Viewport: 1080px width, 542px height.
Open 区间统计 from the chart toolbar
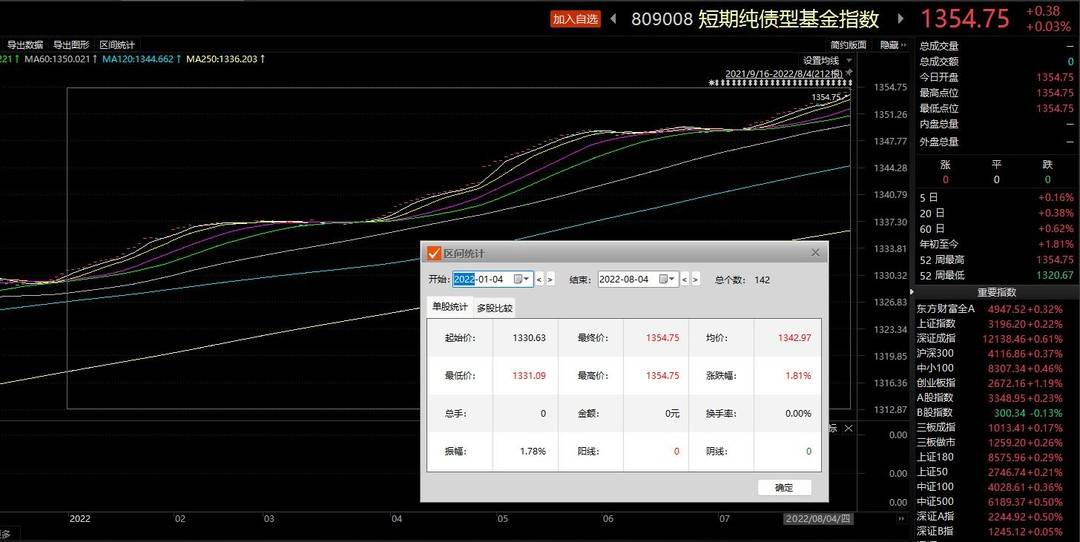coord(118,45)
